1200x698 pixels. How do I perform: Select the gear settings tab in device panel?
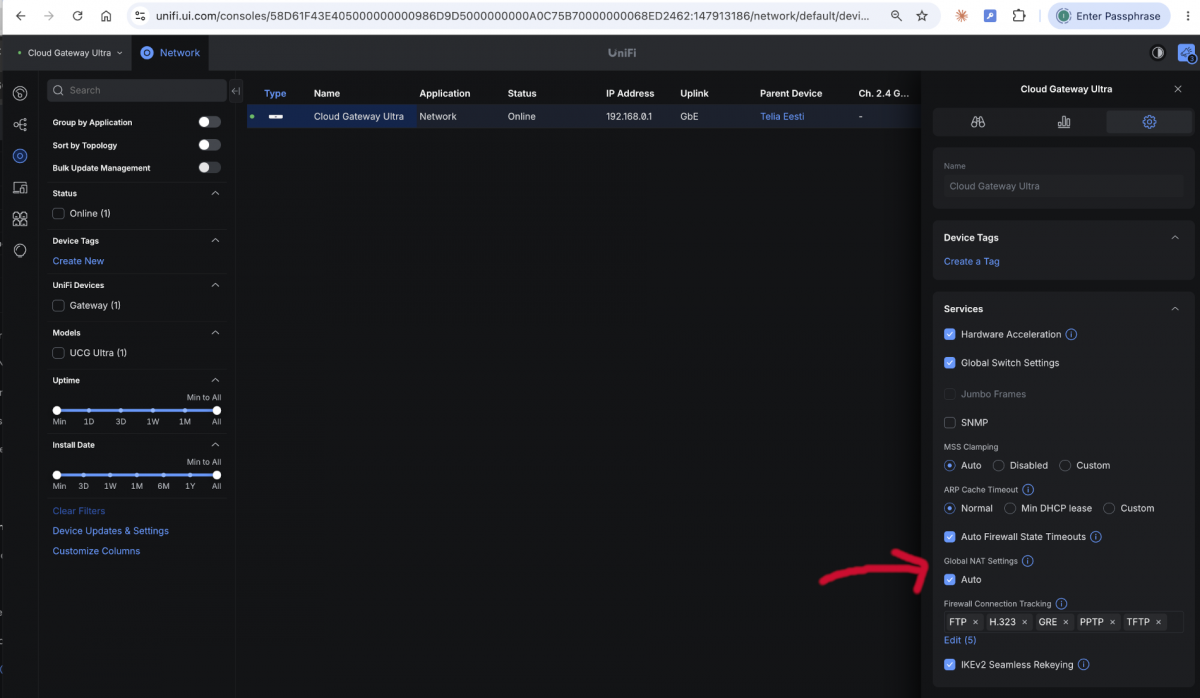(x=1149, y=122)
